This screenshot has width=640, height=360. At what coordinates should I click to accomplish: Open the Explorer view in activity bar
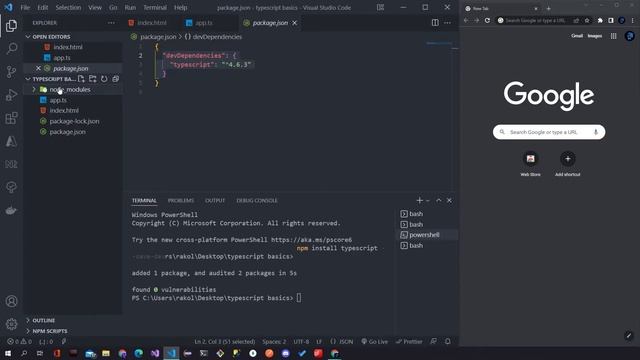(x=11, y=26)
